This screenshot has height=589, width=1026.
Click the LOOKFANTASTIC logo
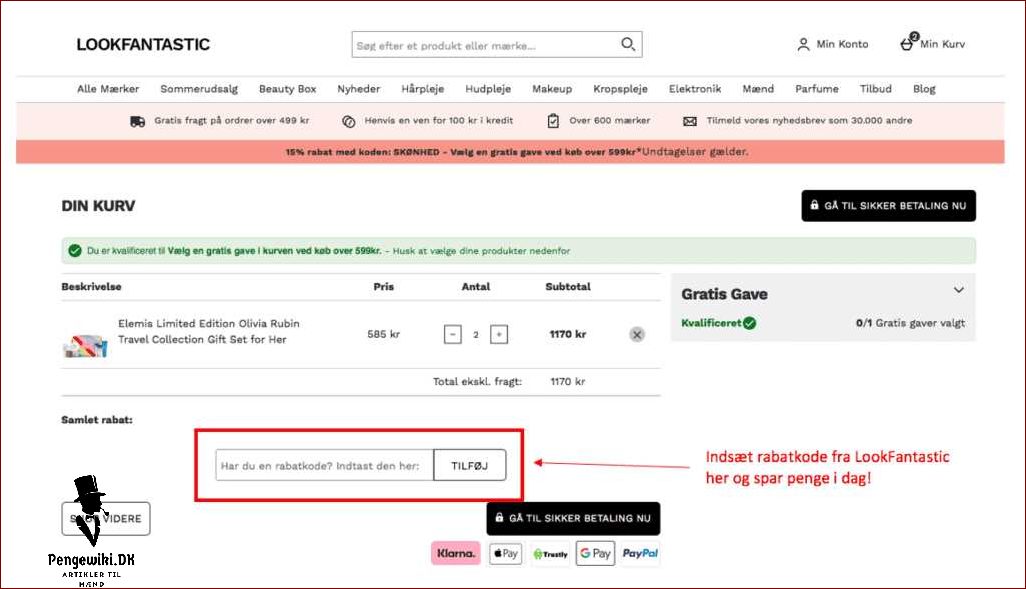(x=143, y=45)
